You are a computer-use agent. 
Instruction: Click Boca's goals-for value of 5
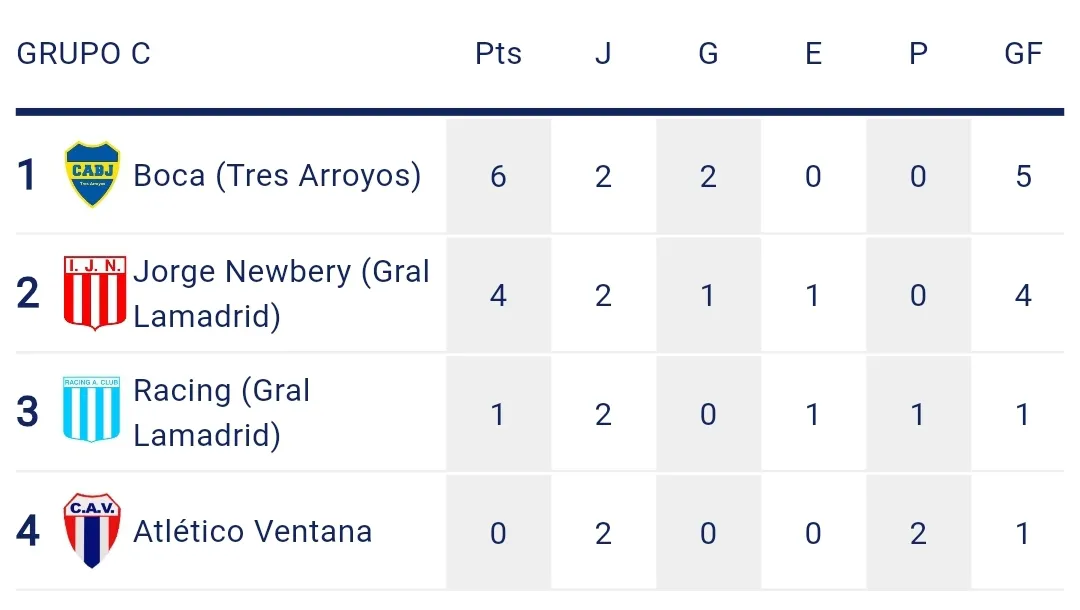pos(1023,177)
